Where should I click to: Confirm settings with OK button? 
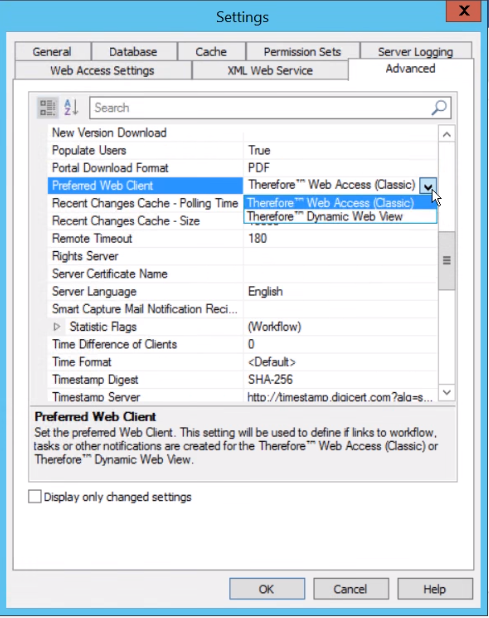click(x=267, y=589)
